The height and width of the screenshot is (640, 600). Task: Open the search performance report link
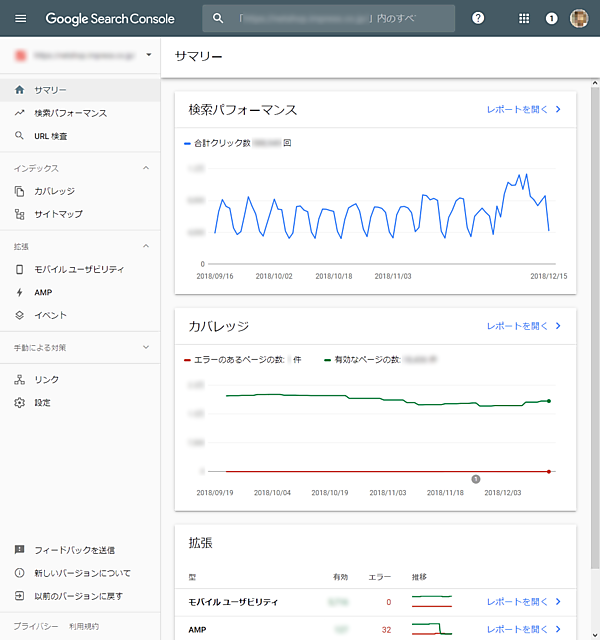[x=524, y=110]
